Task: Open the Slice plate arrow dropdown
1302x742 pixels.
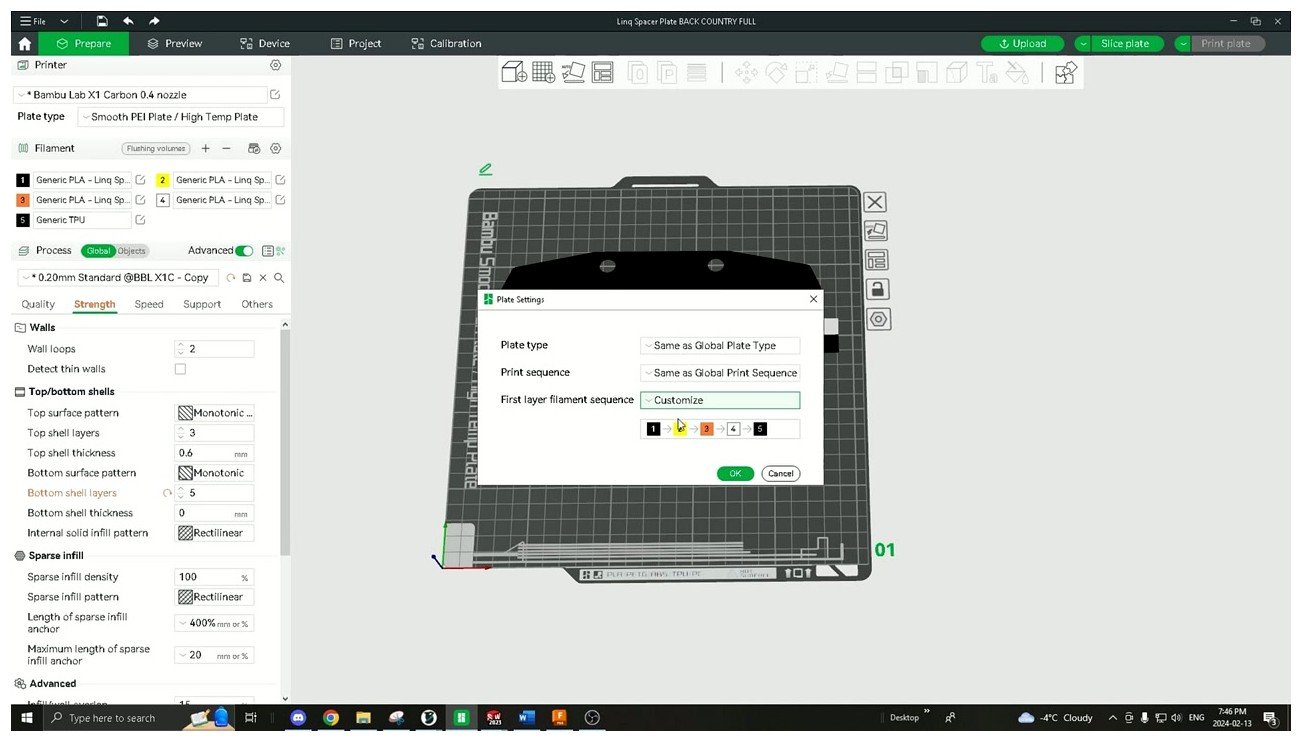Action: pyautogui.click(x=1083, y=44)
